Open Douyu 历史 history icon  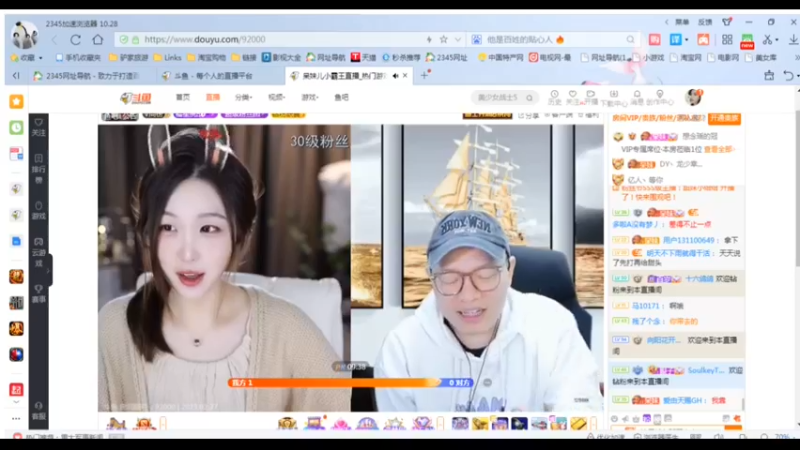pos(555,97)
